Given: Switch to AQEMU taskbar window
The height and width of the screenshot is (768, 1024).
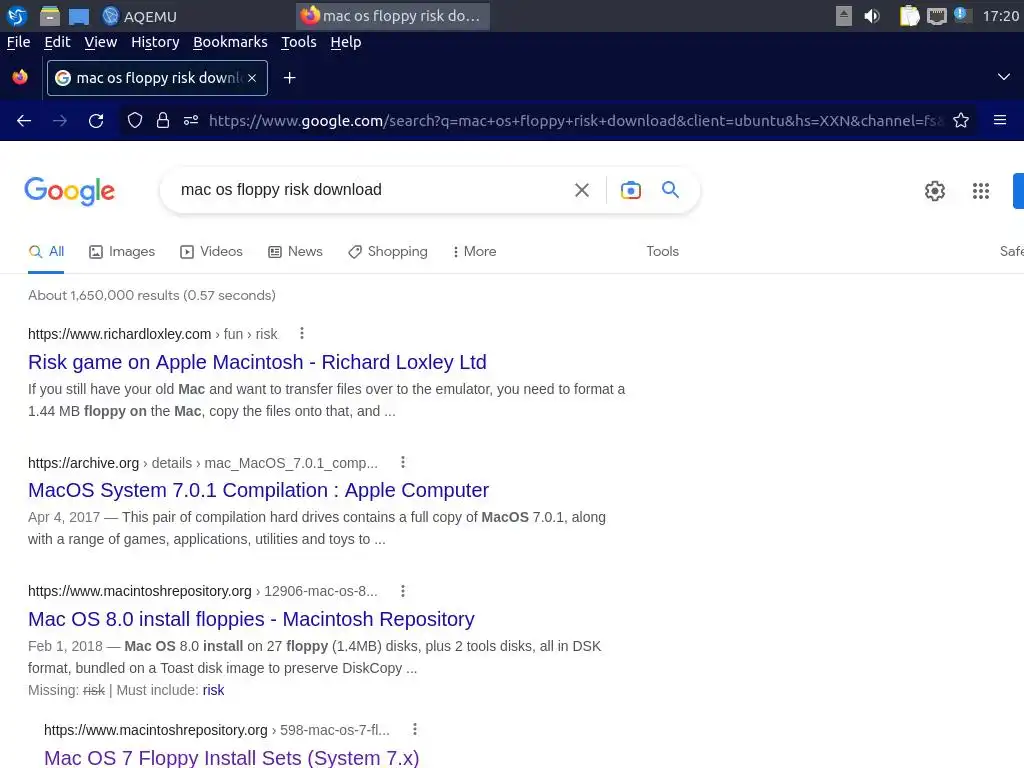Looking at the screenshot, I should pos(140,16).
